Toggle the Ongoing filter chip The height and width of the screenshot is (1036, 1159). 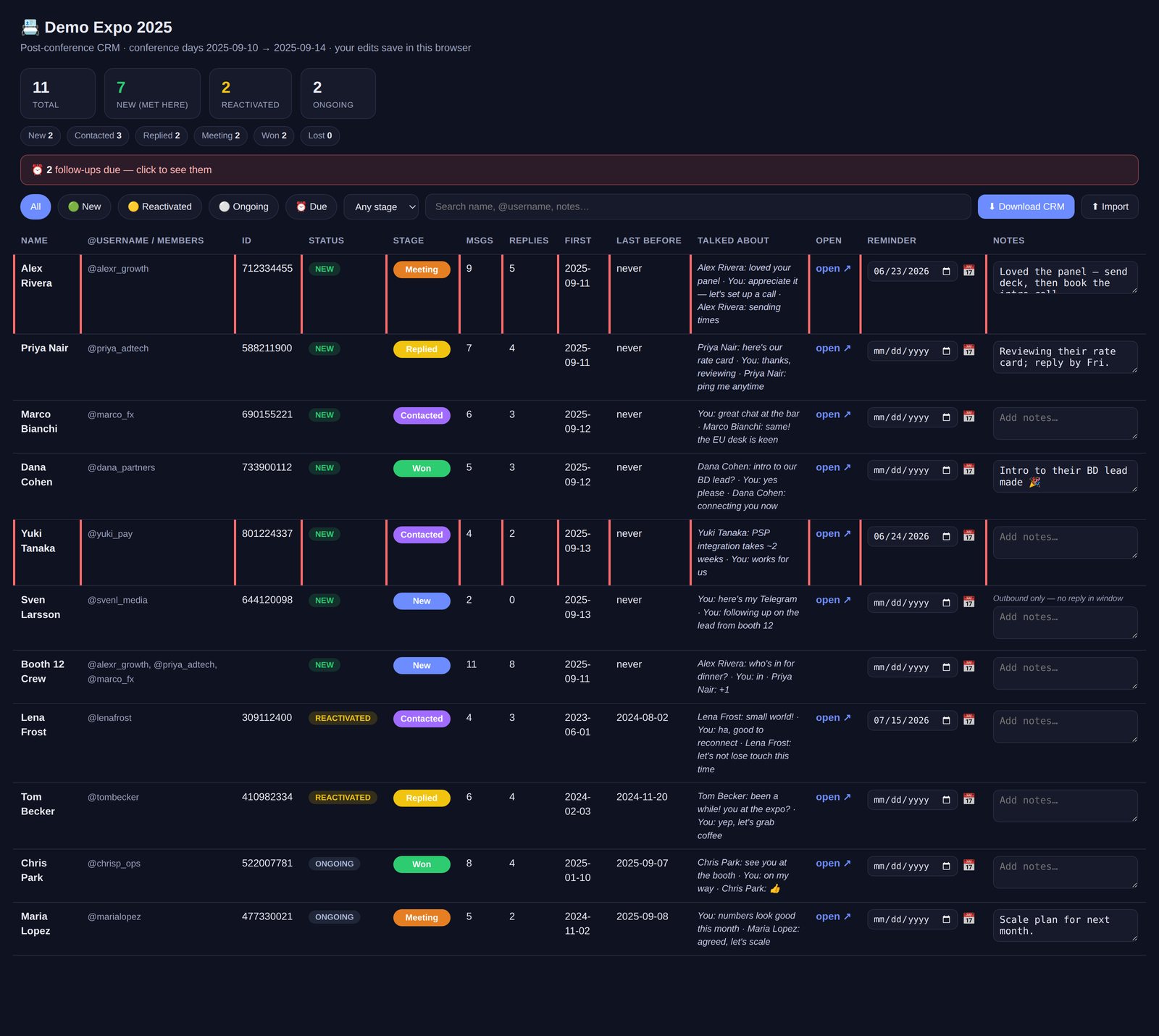pos(243,206)
